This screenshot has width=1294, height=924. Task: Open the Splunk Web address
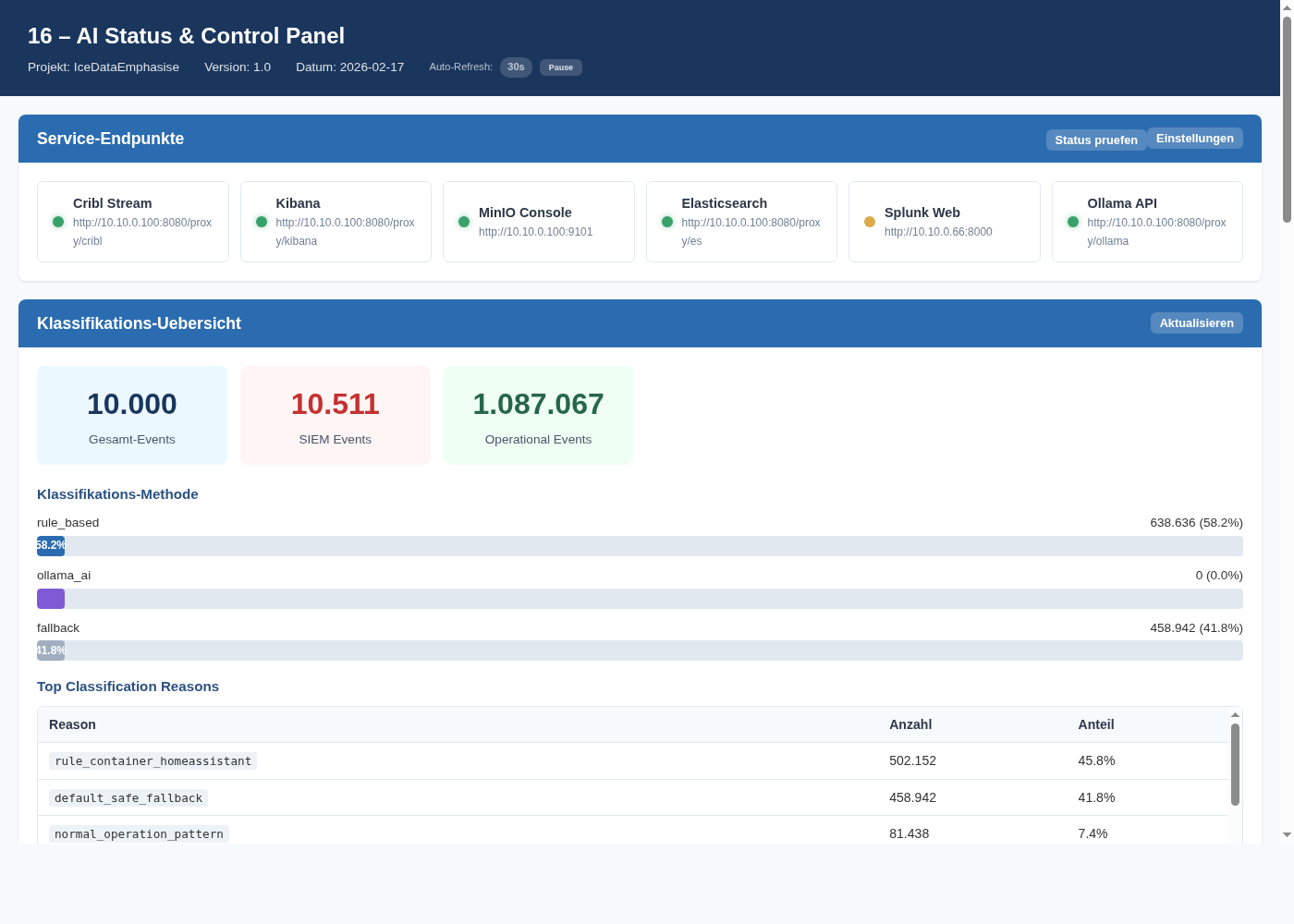click(937, 232)
